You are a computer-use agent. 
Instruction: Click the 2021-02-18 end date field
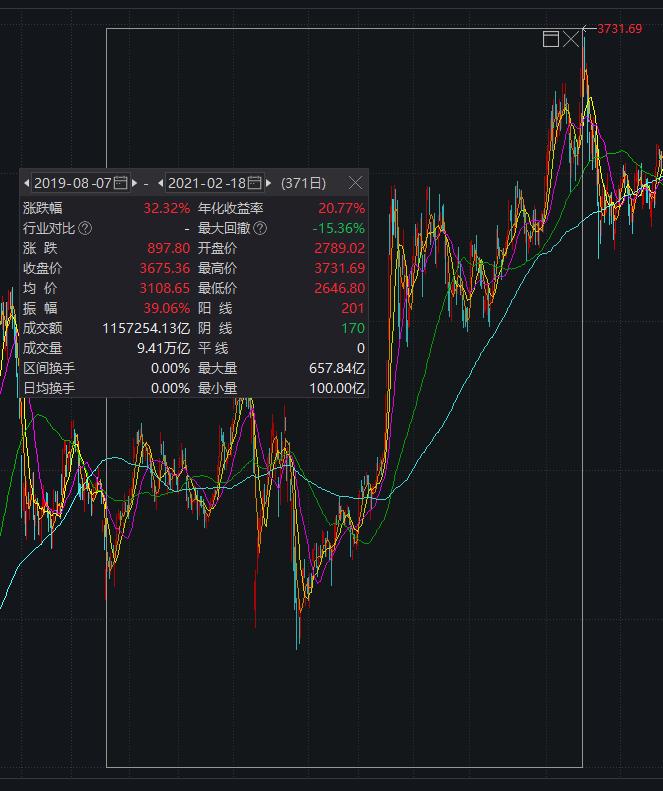click(x=206, y=183)
